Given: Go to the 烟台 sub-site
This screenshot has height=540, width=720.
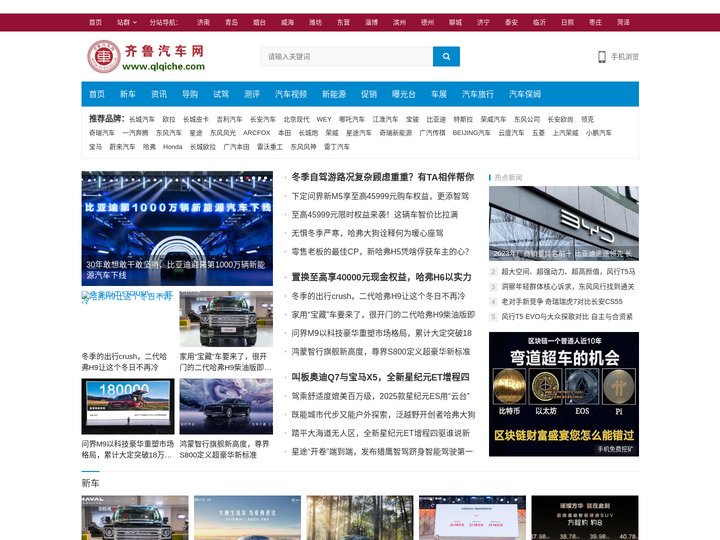Looking at the screenshot, I should [x=259, y=22].
